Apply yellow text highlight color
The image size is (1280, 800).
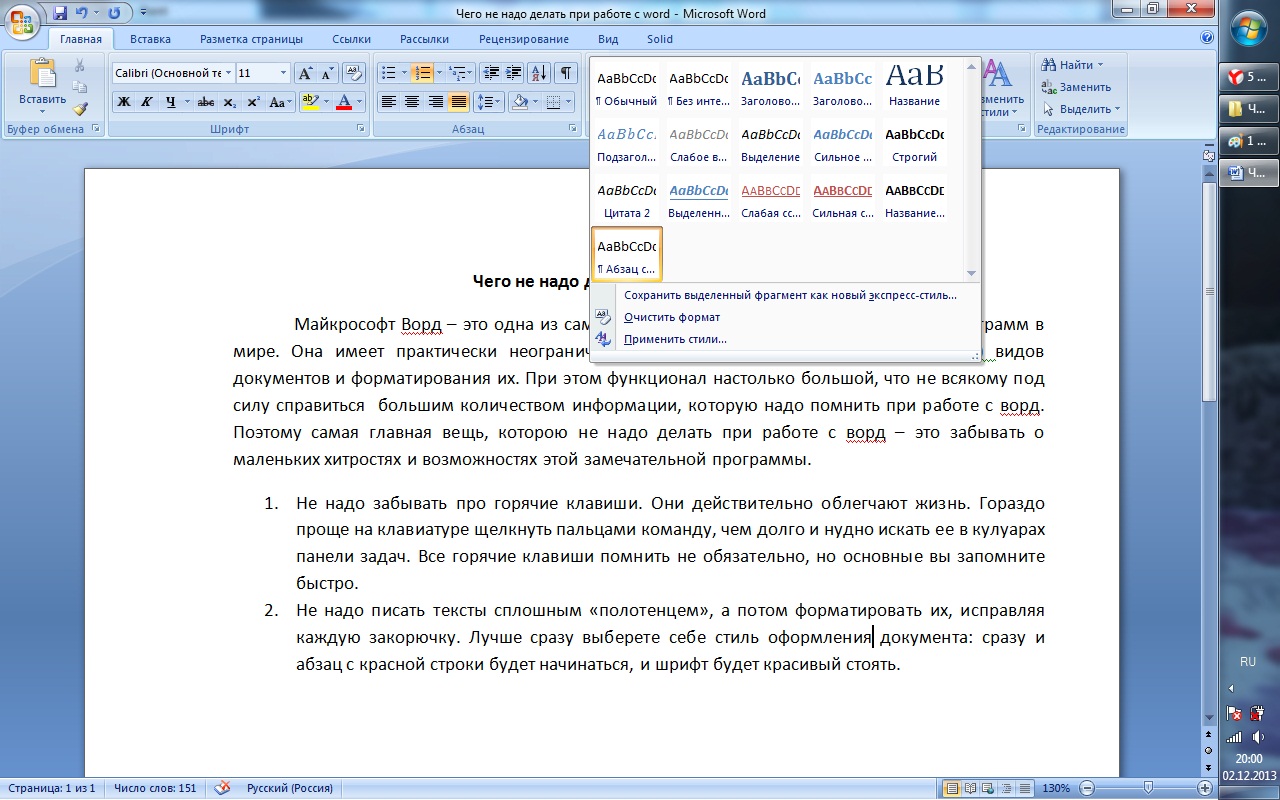point(310,102)
